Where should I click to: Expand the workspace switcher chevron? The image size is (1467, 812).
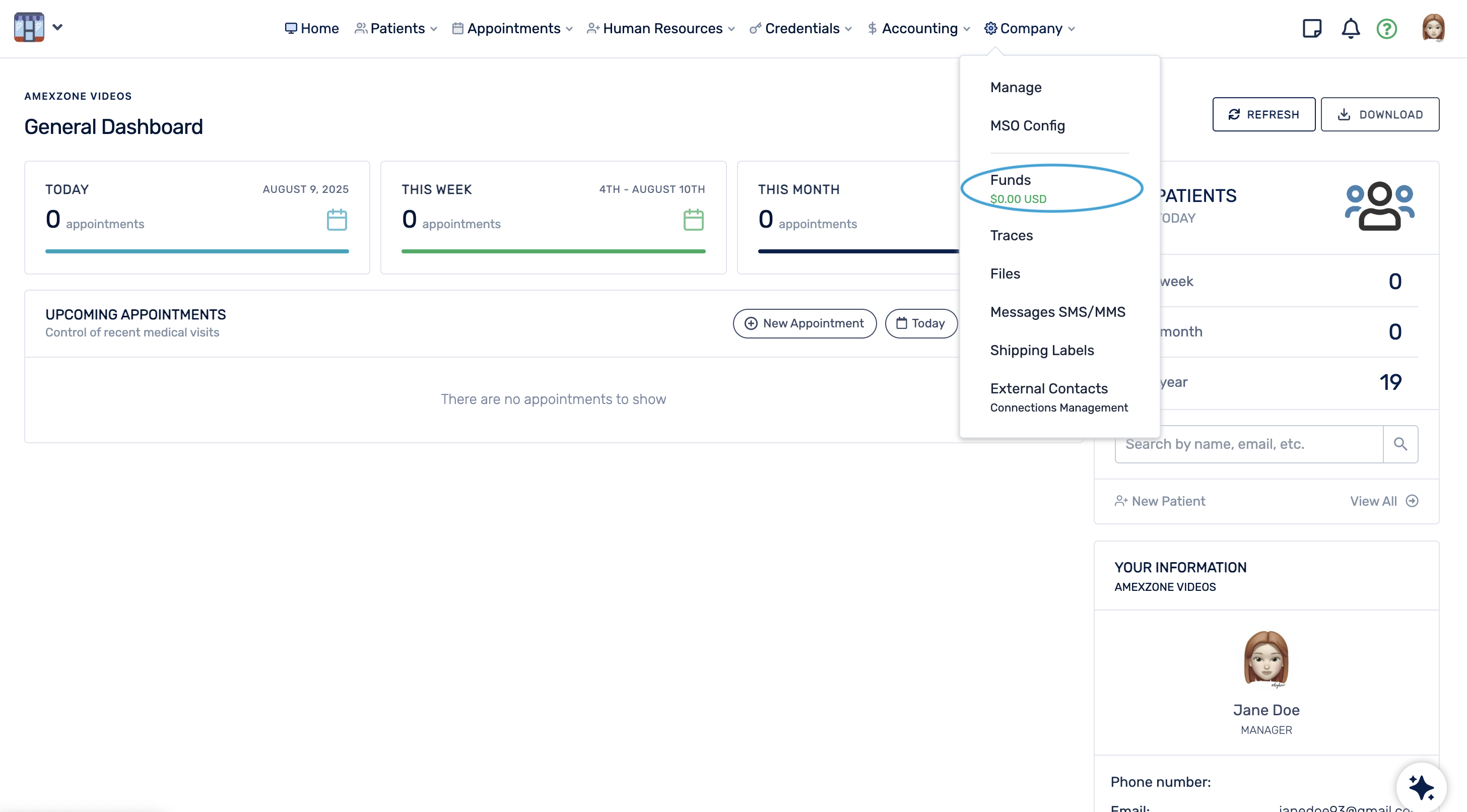[x=57, y=27]
